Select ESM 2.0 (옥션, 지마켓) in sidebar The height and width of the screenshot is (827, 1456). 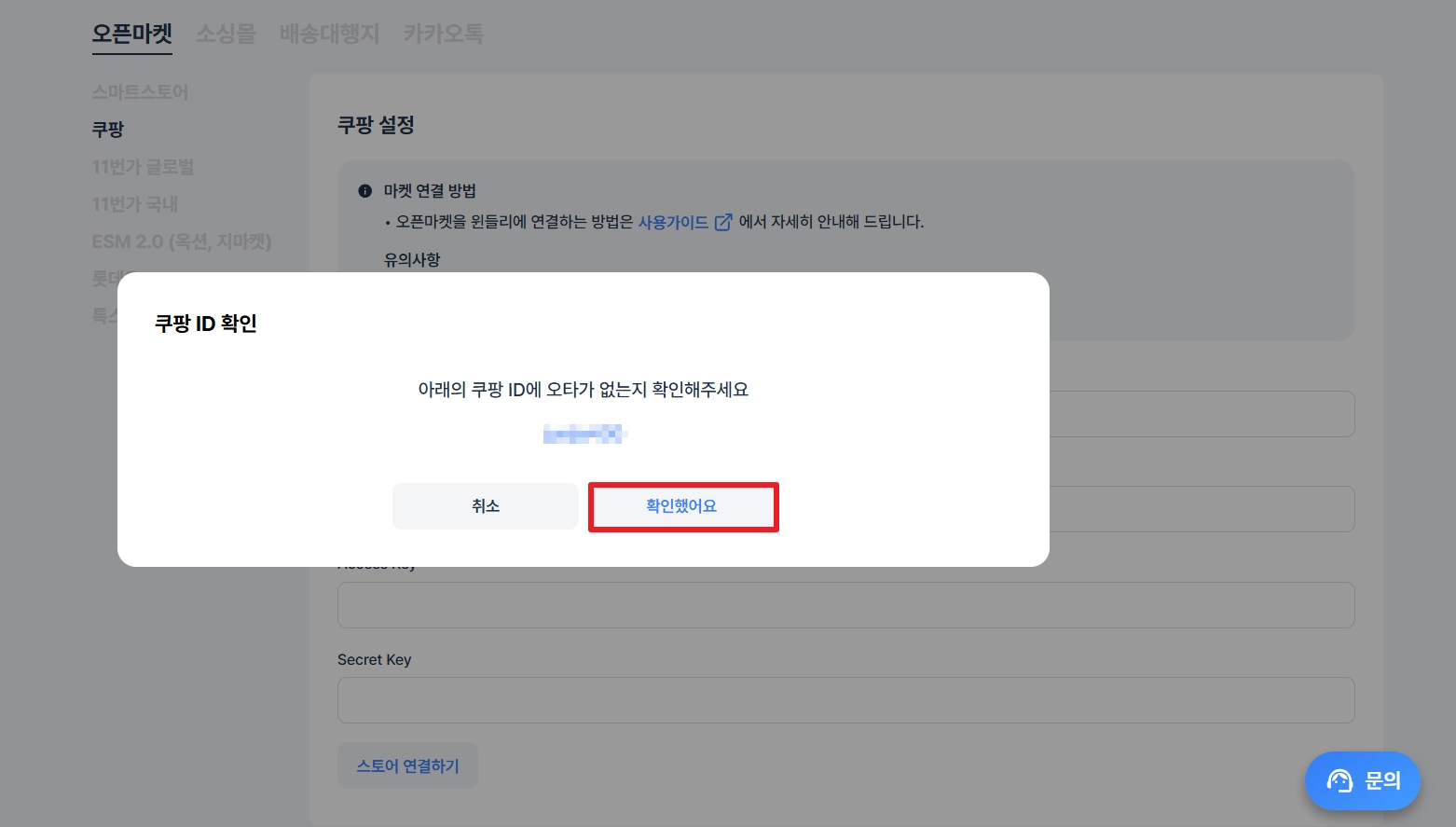[x=182, y=241]
